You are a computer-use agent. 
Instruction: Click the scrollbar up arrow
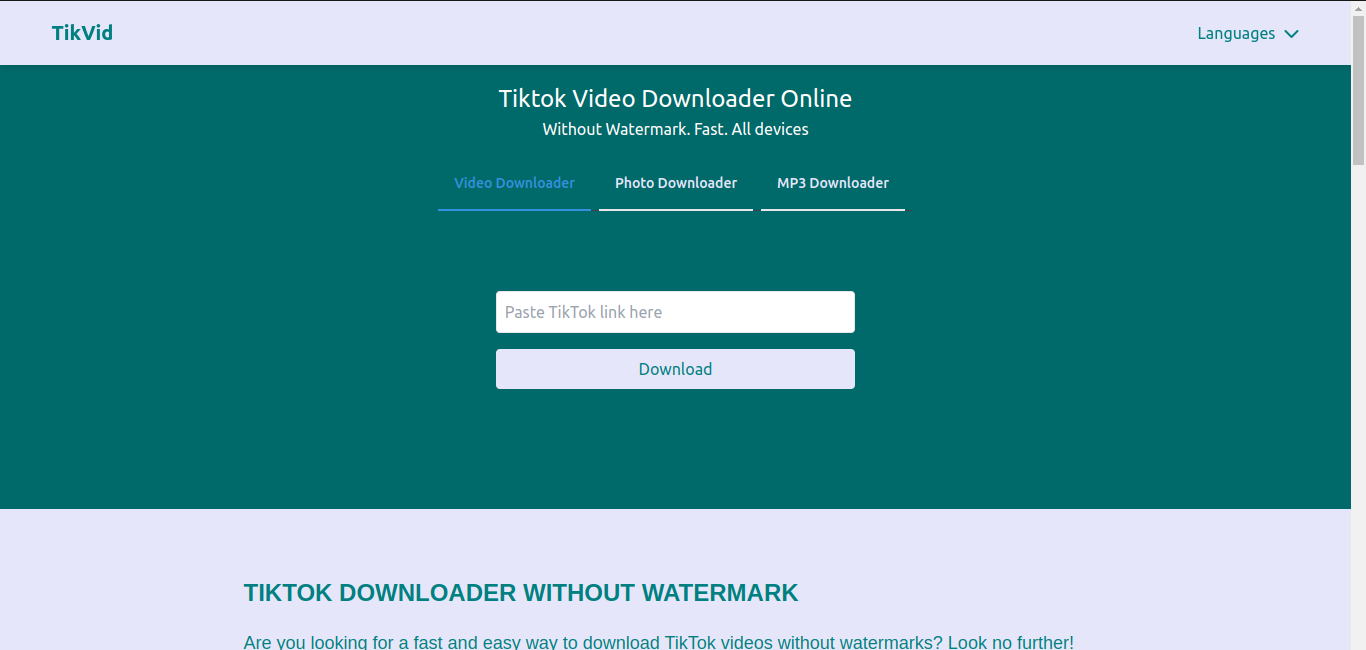pos(1358,8)
